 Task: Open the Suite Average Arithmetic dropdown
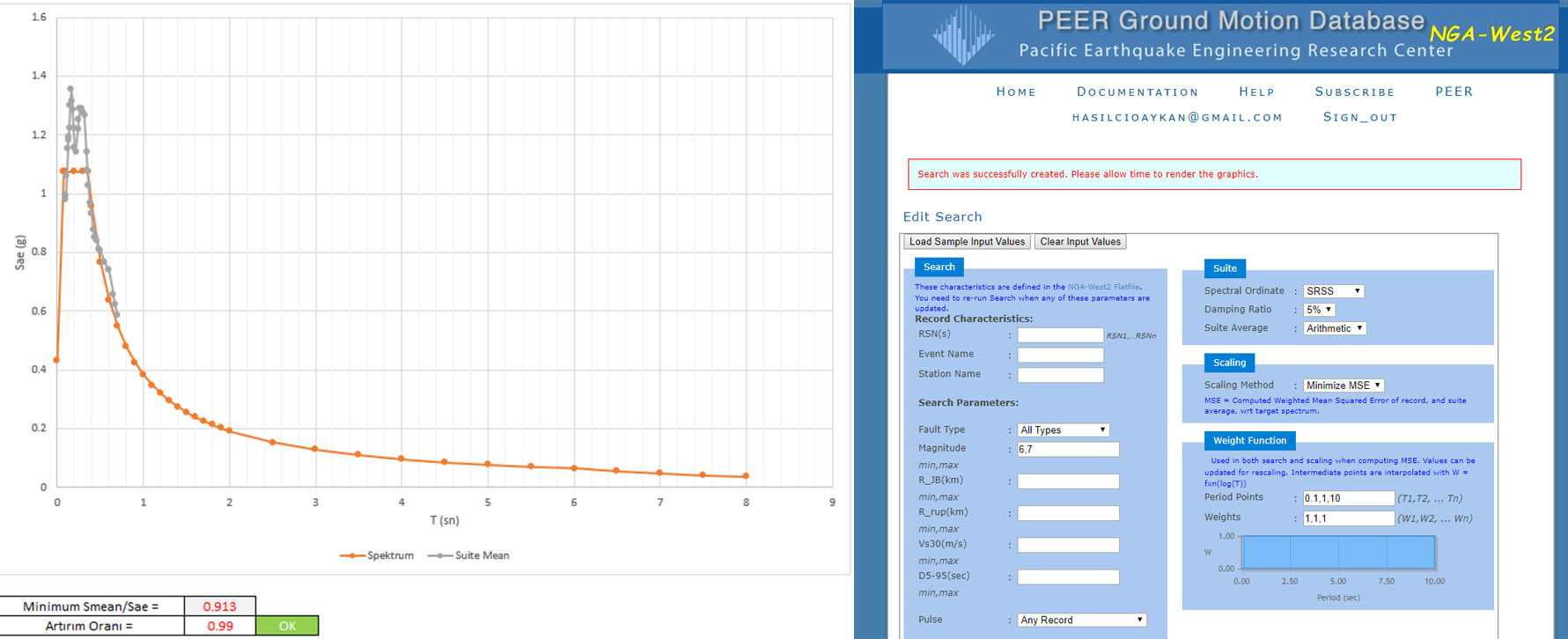(x=1335, y=328)
